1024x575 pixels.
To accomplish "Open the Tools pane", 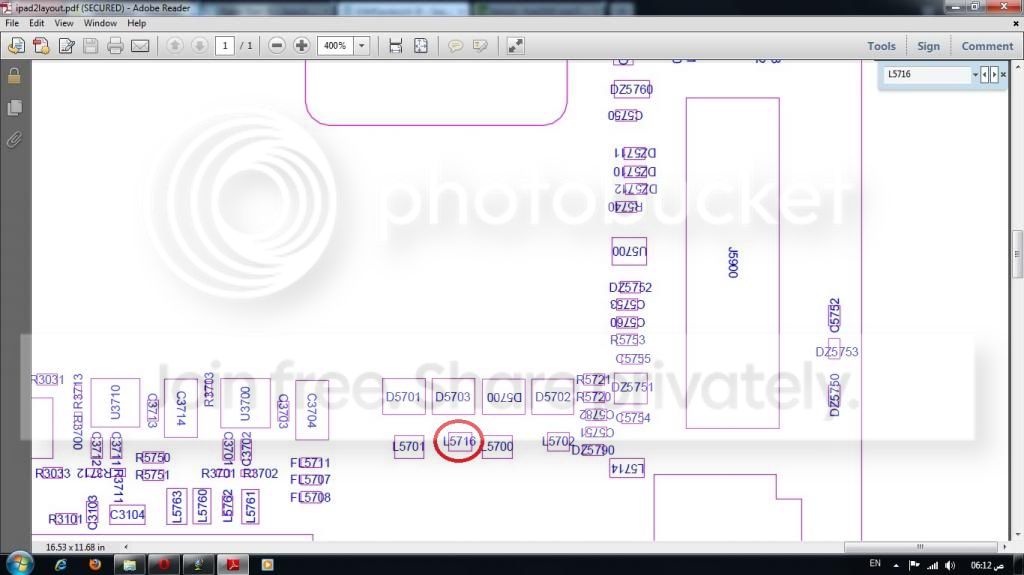I will coord(881,46).
